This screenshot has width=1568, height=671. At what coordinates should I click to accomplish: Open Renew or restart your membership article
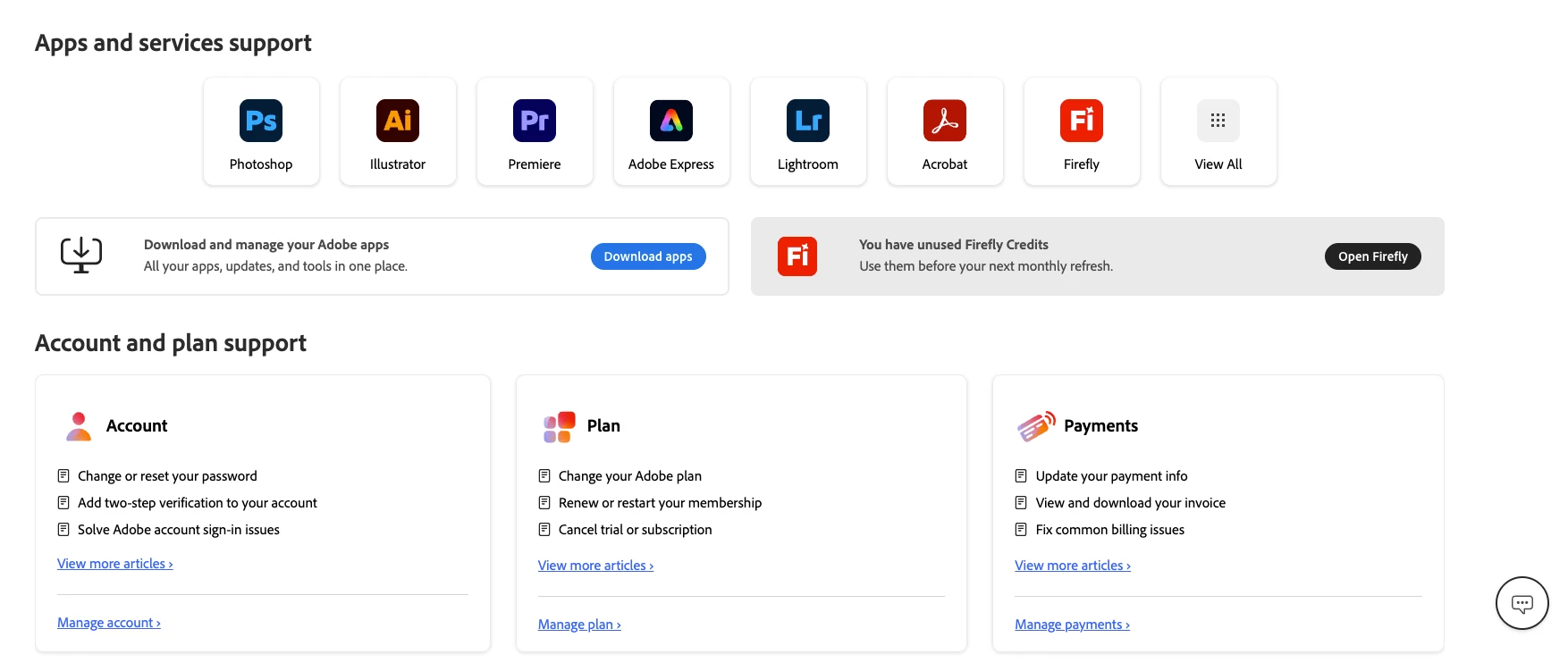click(x=661, y=503)
